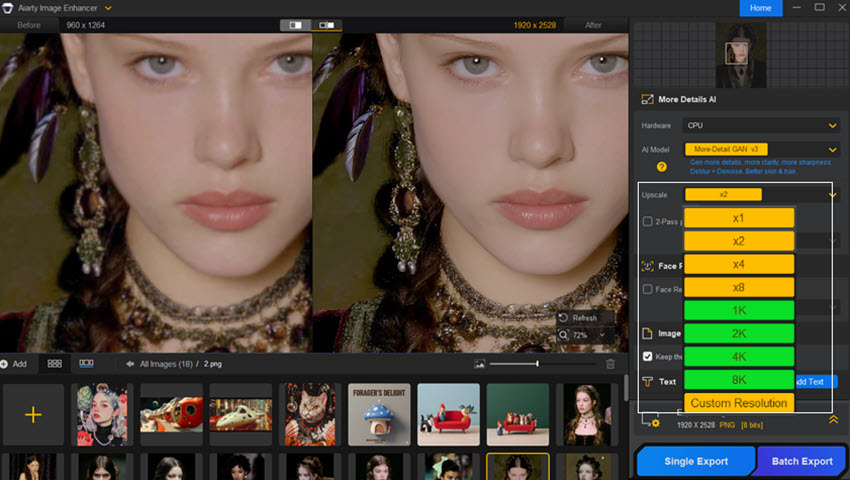Click the AI Model help question mark icon

point(661,167)
